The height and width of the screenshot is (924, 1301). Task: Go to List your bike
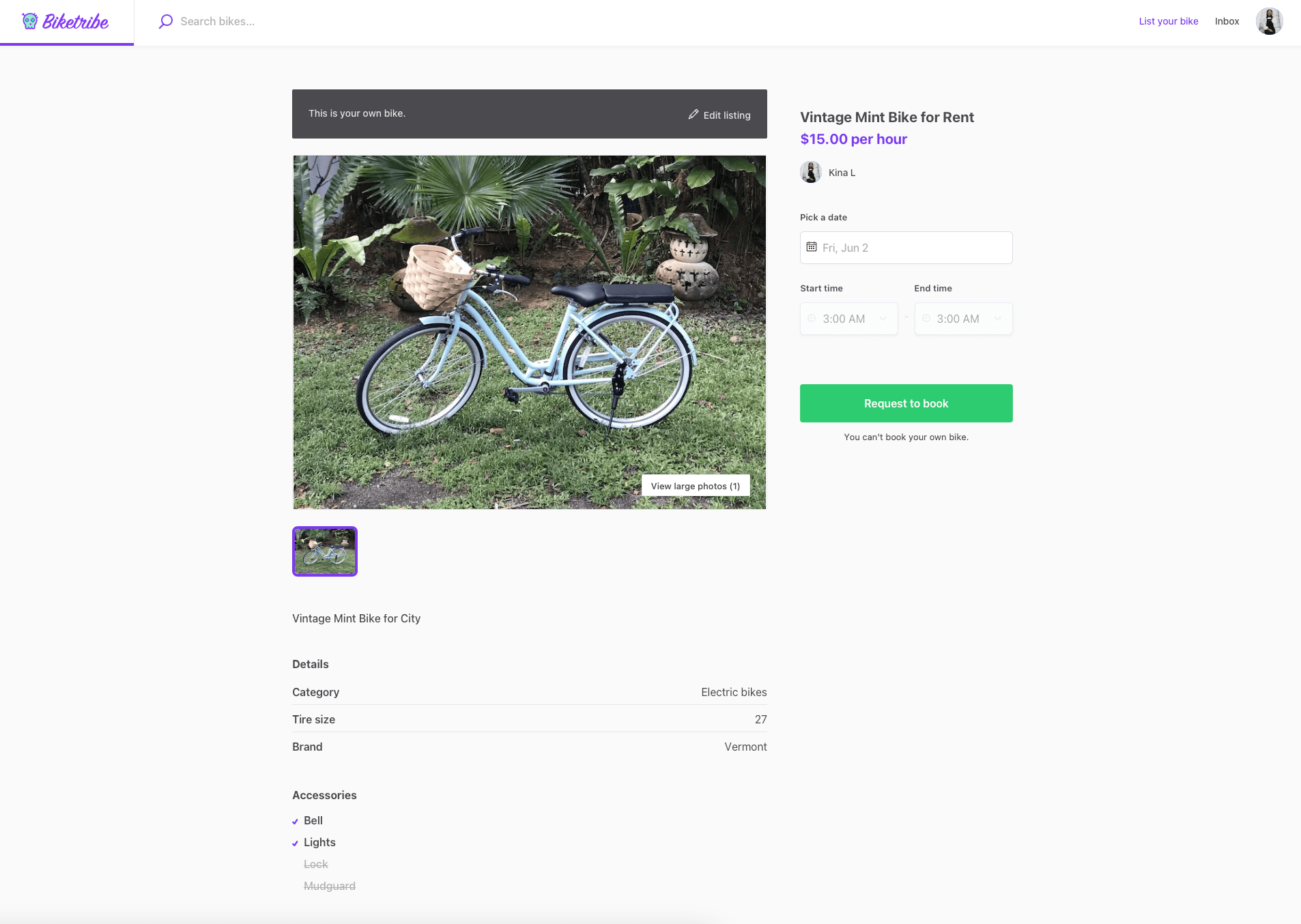(x=1168, y=21)
